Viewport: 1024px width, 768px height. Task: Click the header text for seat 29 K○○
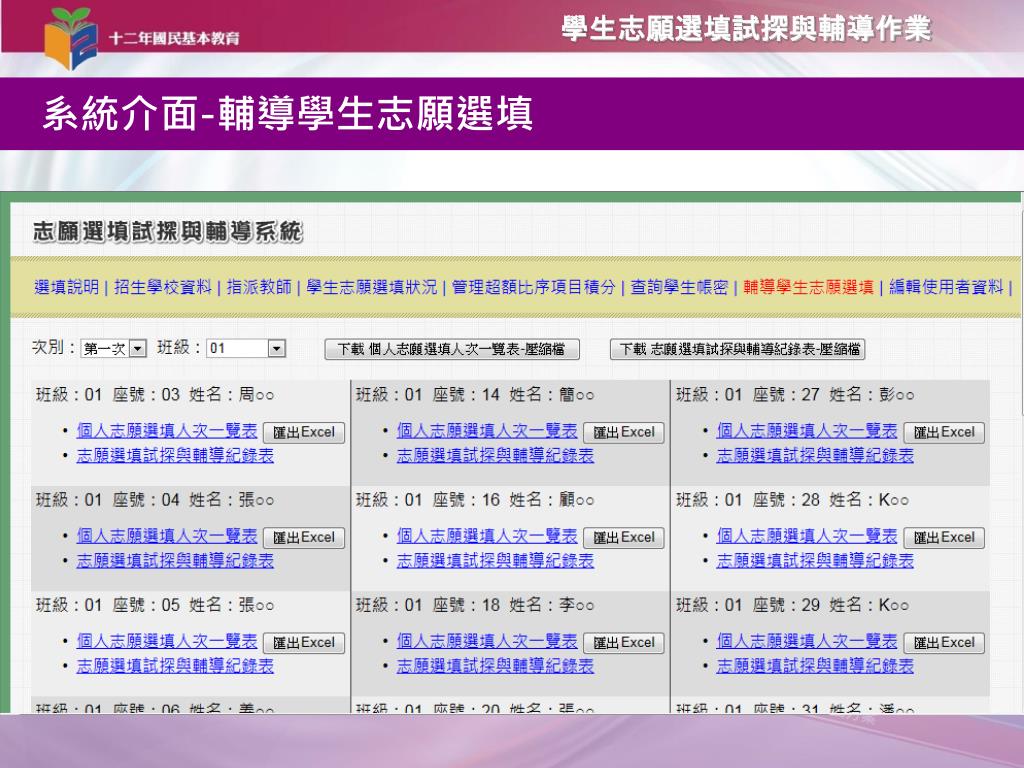tap(792, 605)
